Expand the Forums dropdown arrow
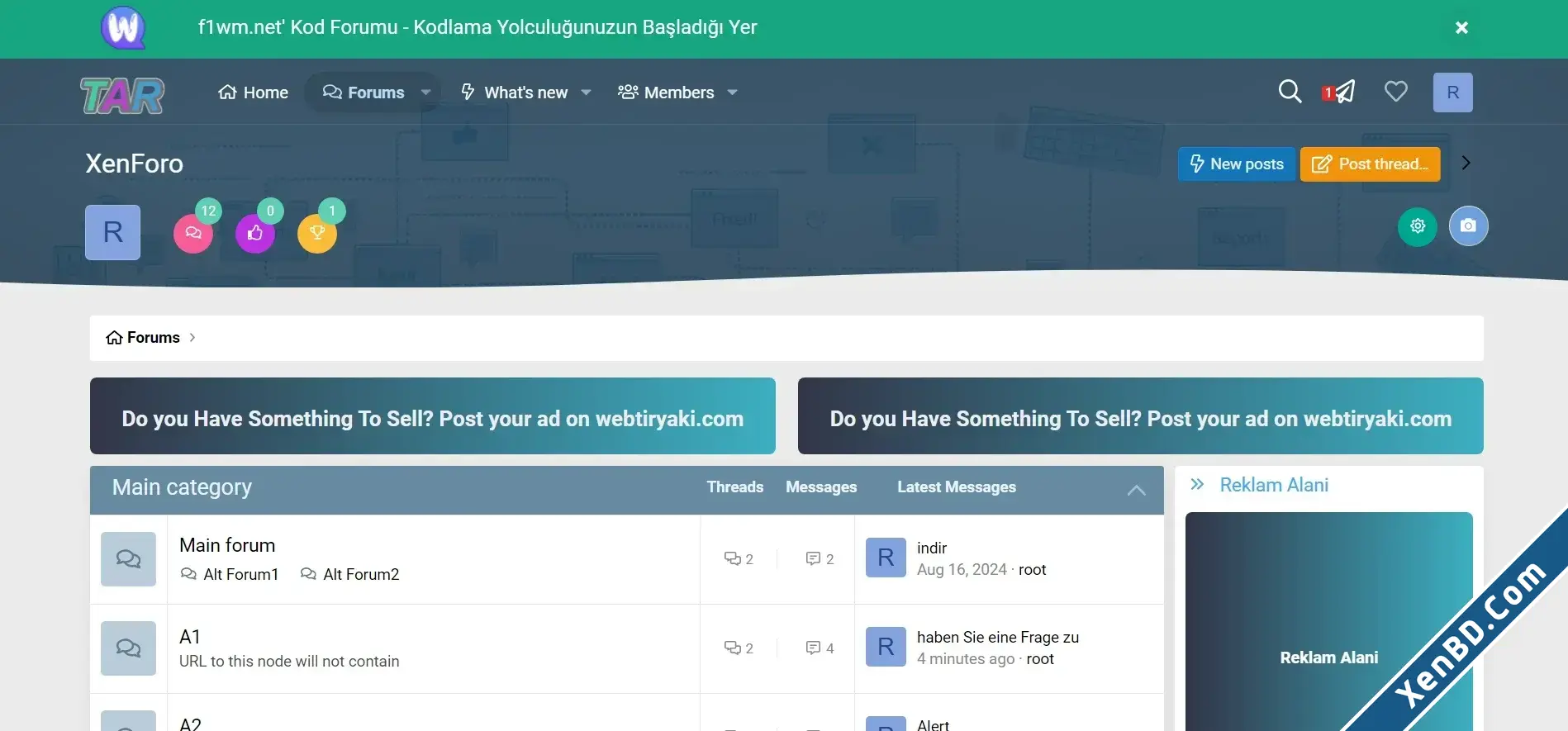Viewport: 1568px width, 731px height. 425,93
